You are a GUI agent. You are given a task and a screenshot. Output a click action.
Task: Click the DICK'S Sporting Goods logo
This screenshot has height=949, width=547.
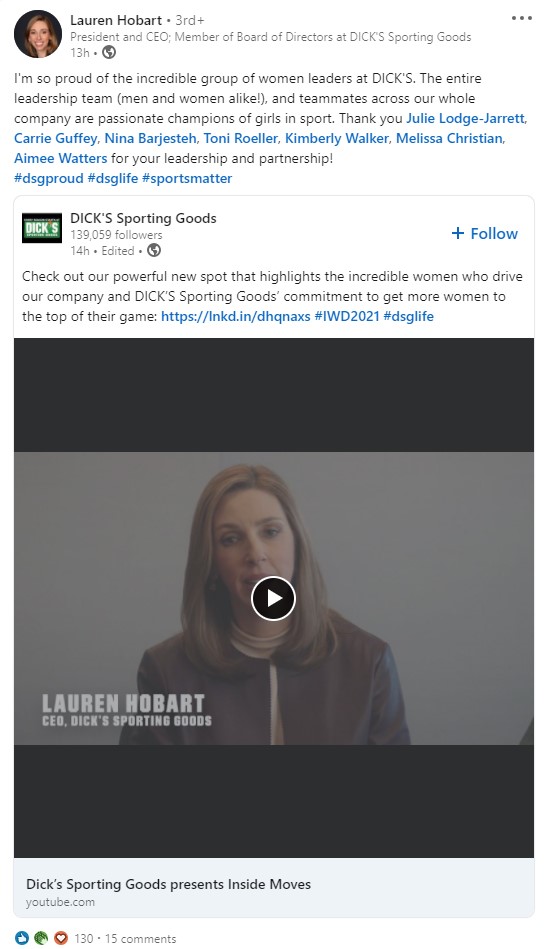pyautogui.click(x=42, y=228)
